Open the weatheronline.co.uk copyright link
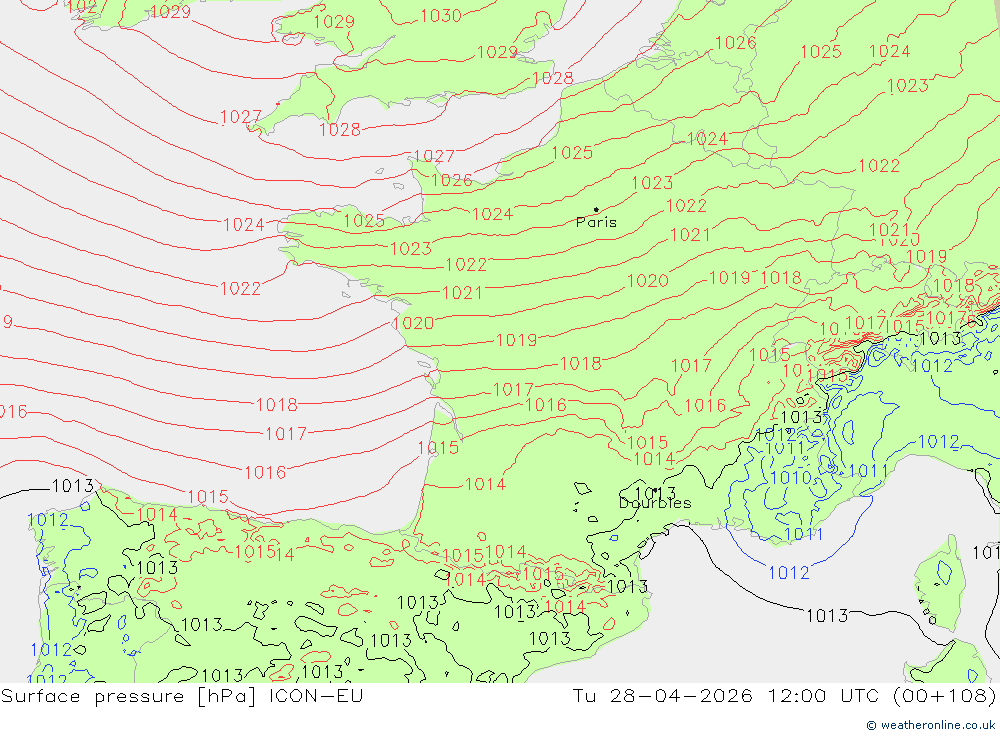Screen dimensions: 1000x733 [931, 725]
